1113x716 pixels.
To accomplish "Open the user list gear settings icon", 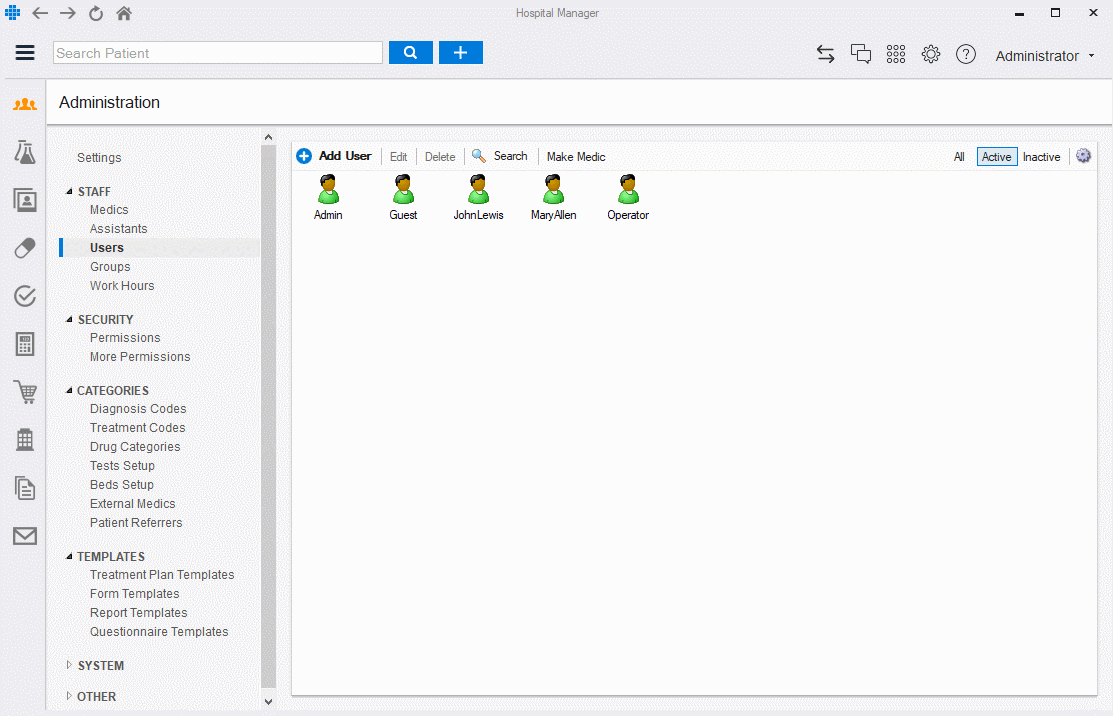I will 1083,156.
